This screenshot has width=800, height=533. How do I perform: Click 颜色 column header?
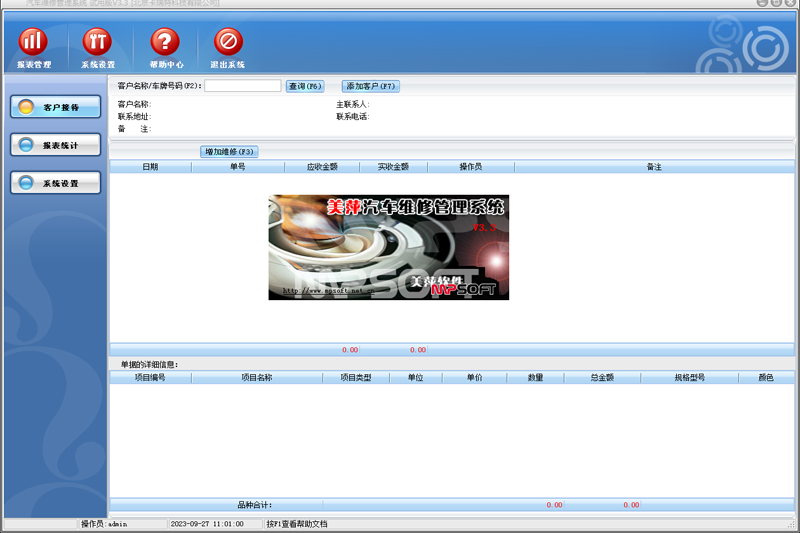click(766, 377)
